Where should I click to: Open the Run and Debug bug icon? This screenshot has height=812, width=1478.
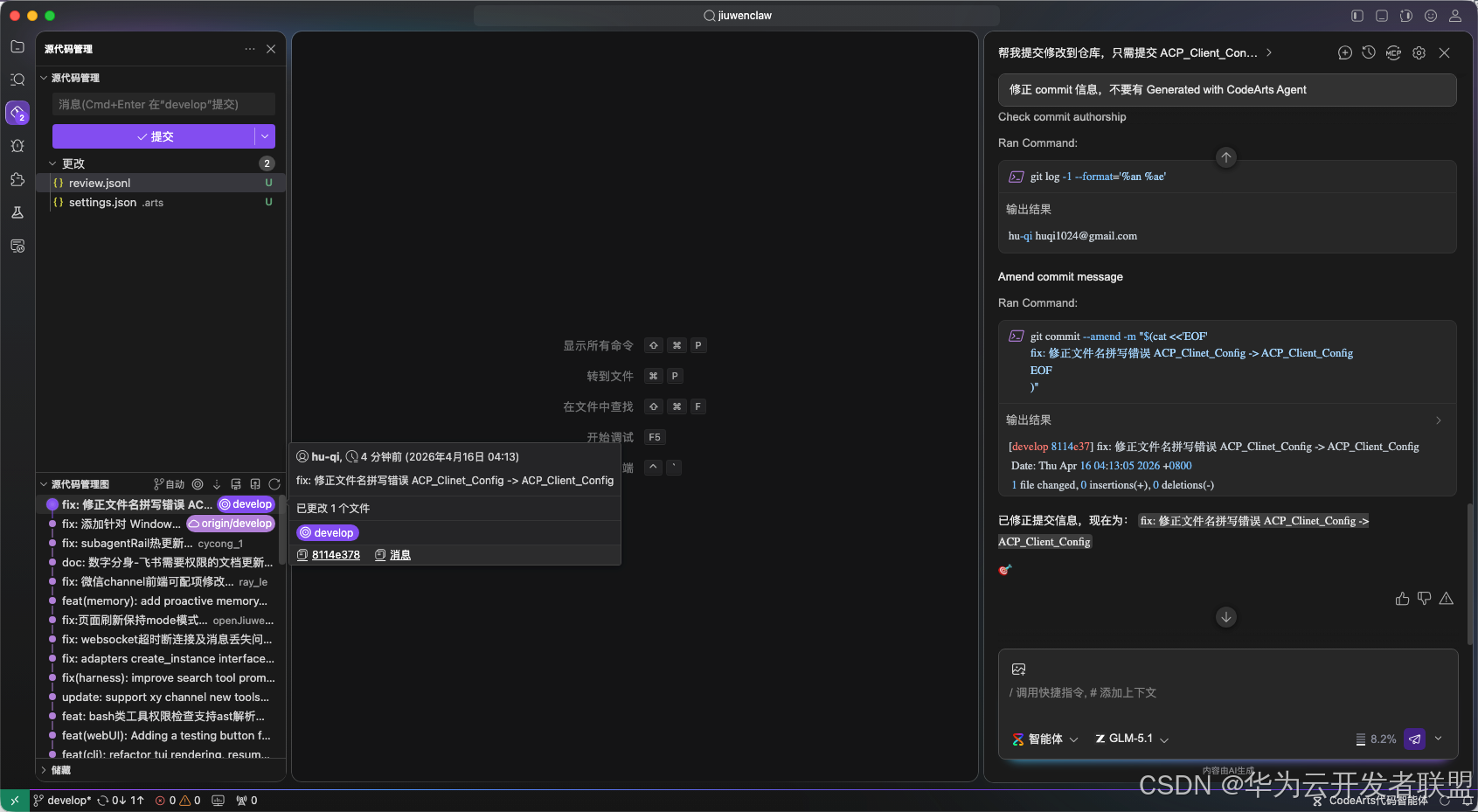click(x=17, y=146)
